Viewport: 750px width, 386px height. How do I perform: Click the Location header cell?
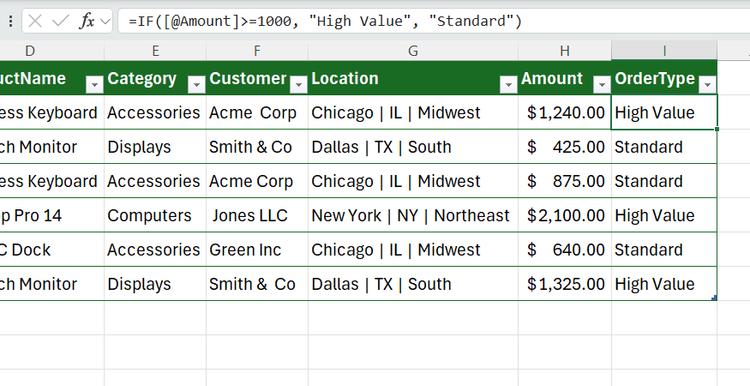pyautogui.click(x=413, y=78)
